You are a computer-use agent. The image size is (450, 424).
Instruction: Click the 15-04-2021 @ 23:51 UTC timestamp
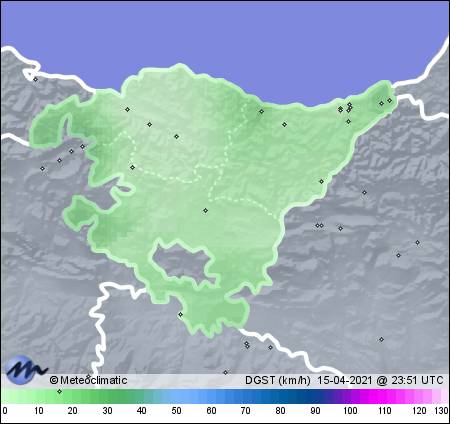pos(380,380)
